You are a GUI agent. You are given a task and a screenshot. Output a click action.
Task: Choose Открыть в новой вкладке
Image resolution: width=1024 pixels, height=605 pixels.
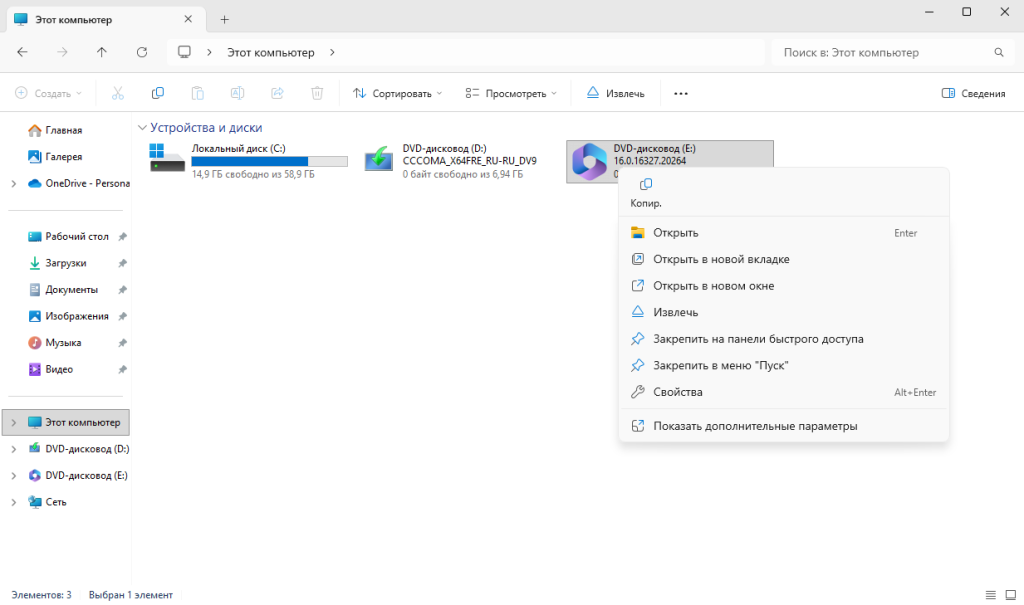pos(784,259)
